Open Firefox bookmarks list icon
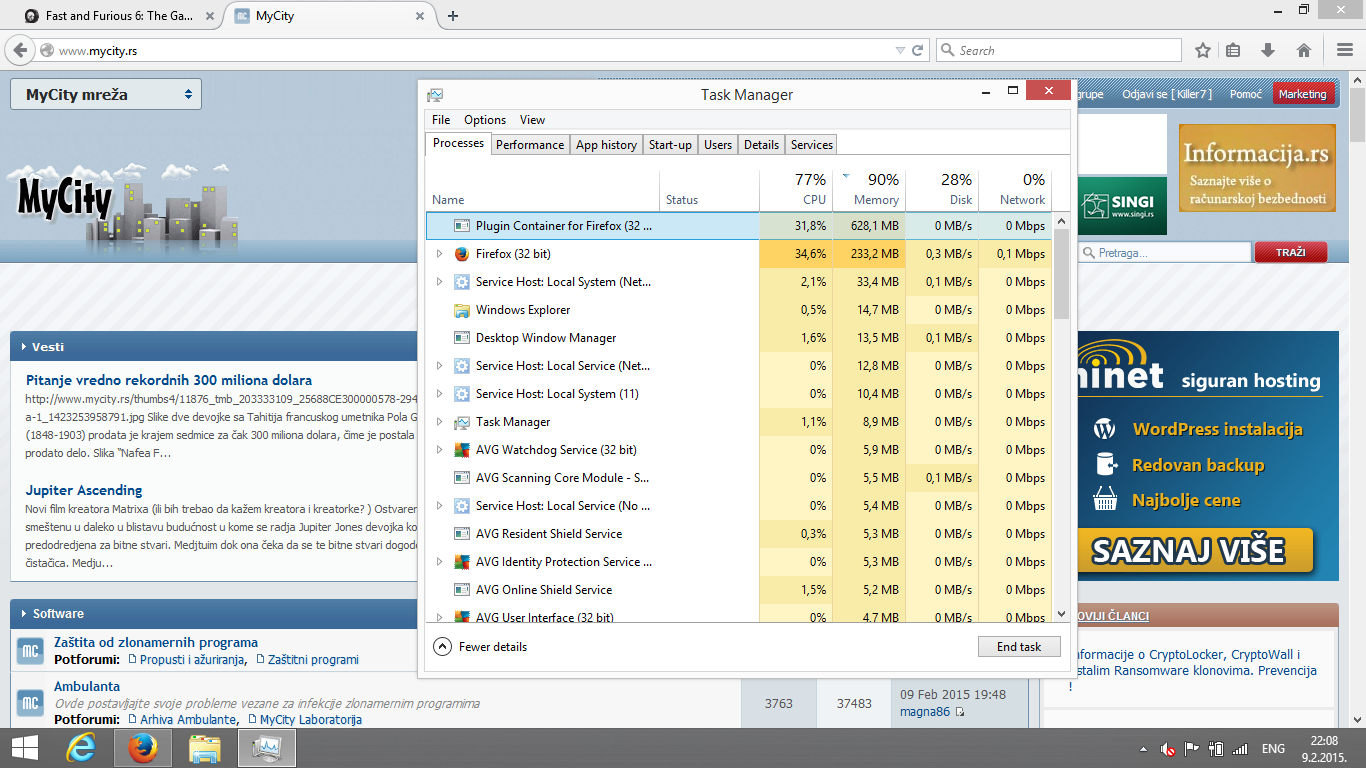 (1233, 50)
